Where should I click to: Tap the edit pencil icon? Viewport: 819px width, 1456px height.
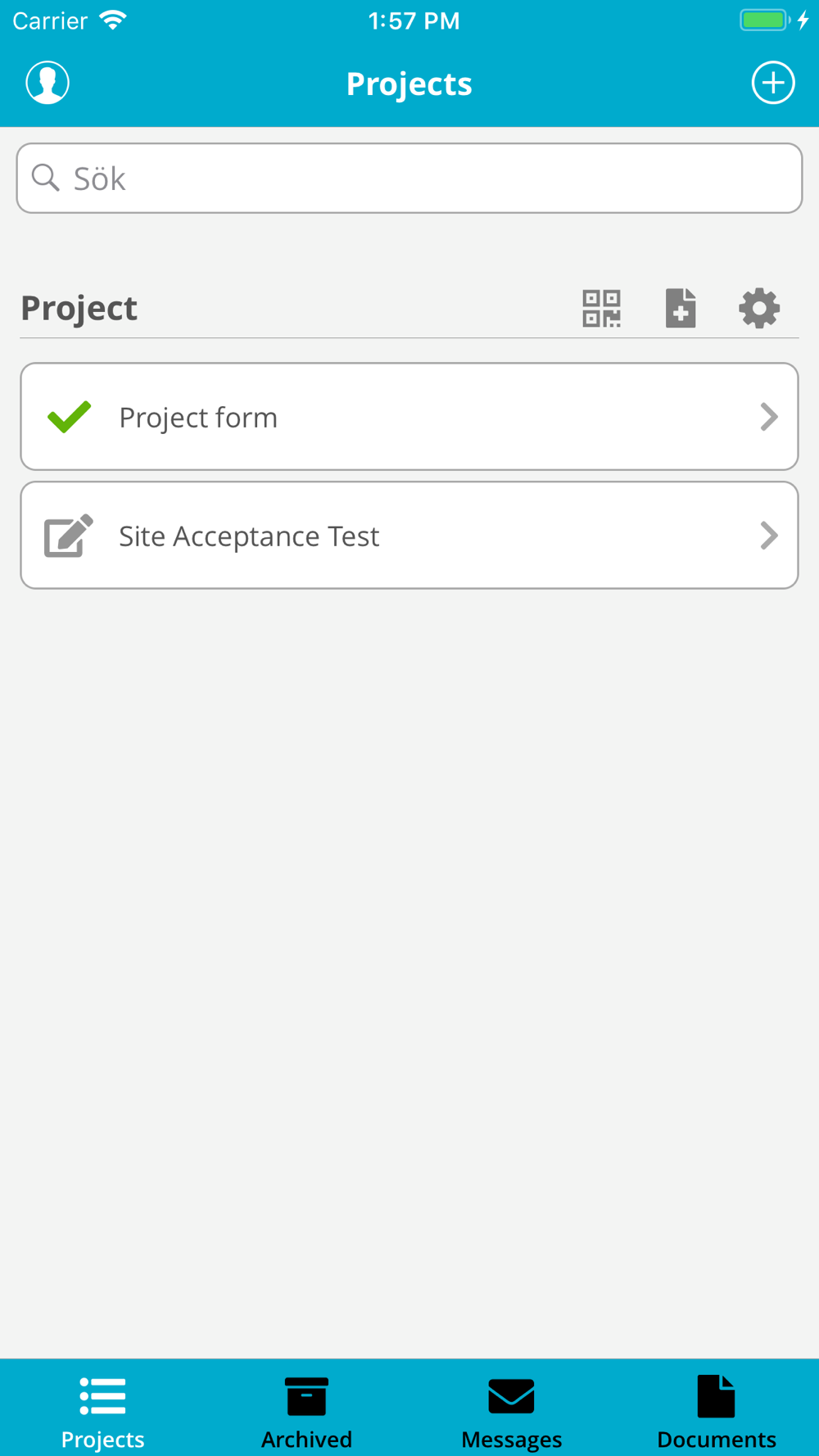pos(68,536)
